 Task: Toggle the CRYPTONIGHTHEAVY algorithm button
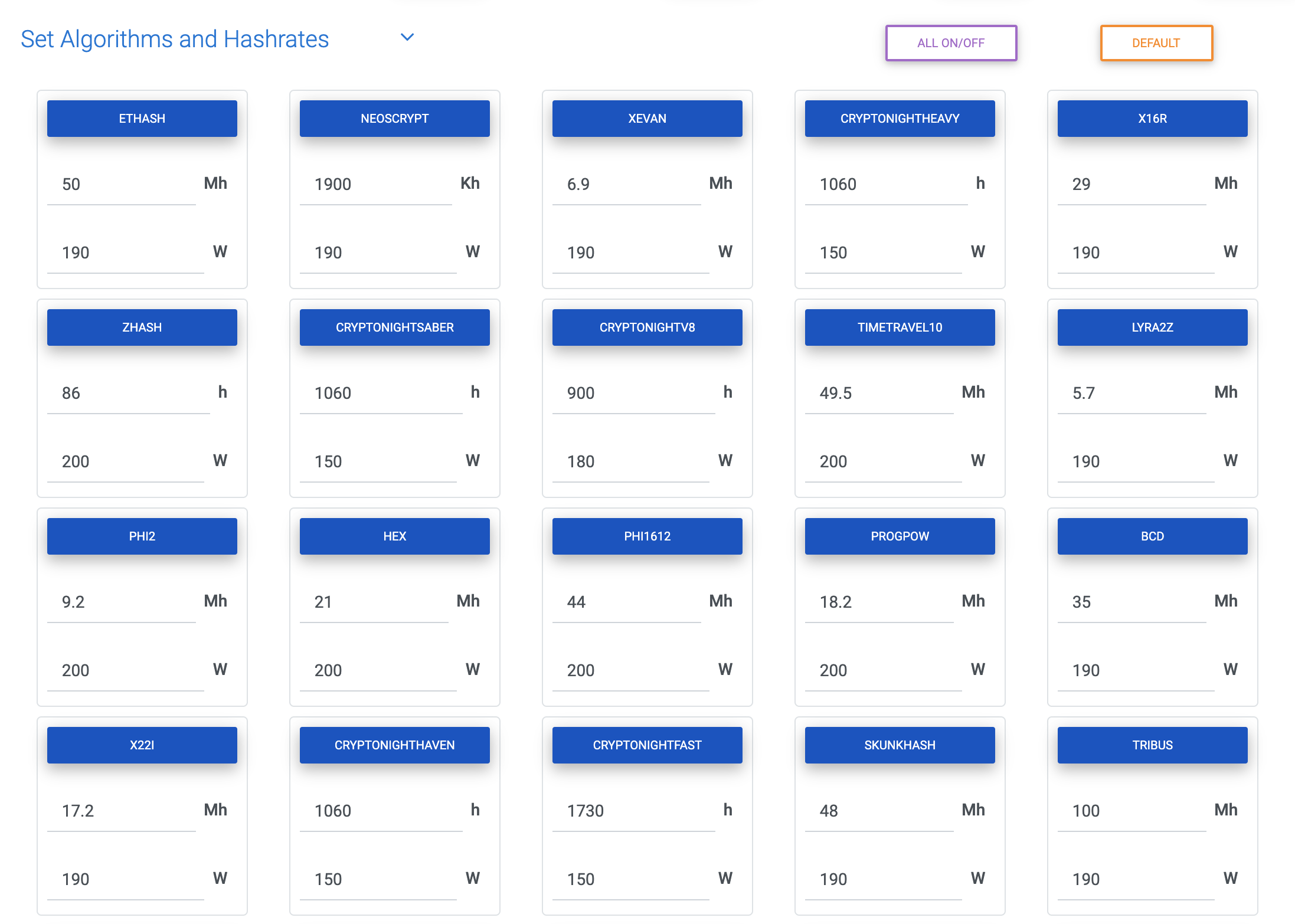click(900, 119)
